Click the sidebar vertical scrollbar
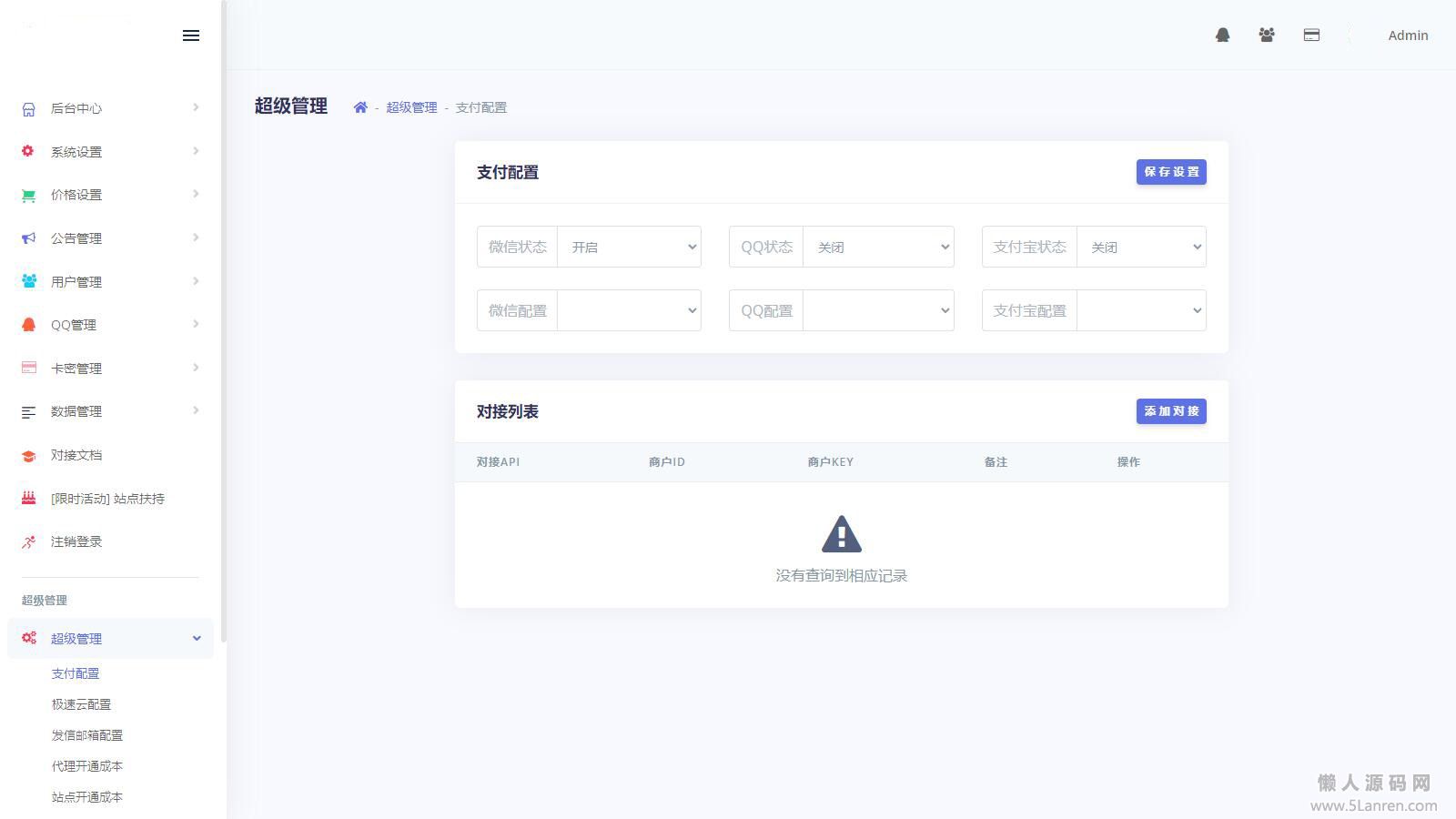 tap(224, 321)
